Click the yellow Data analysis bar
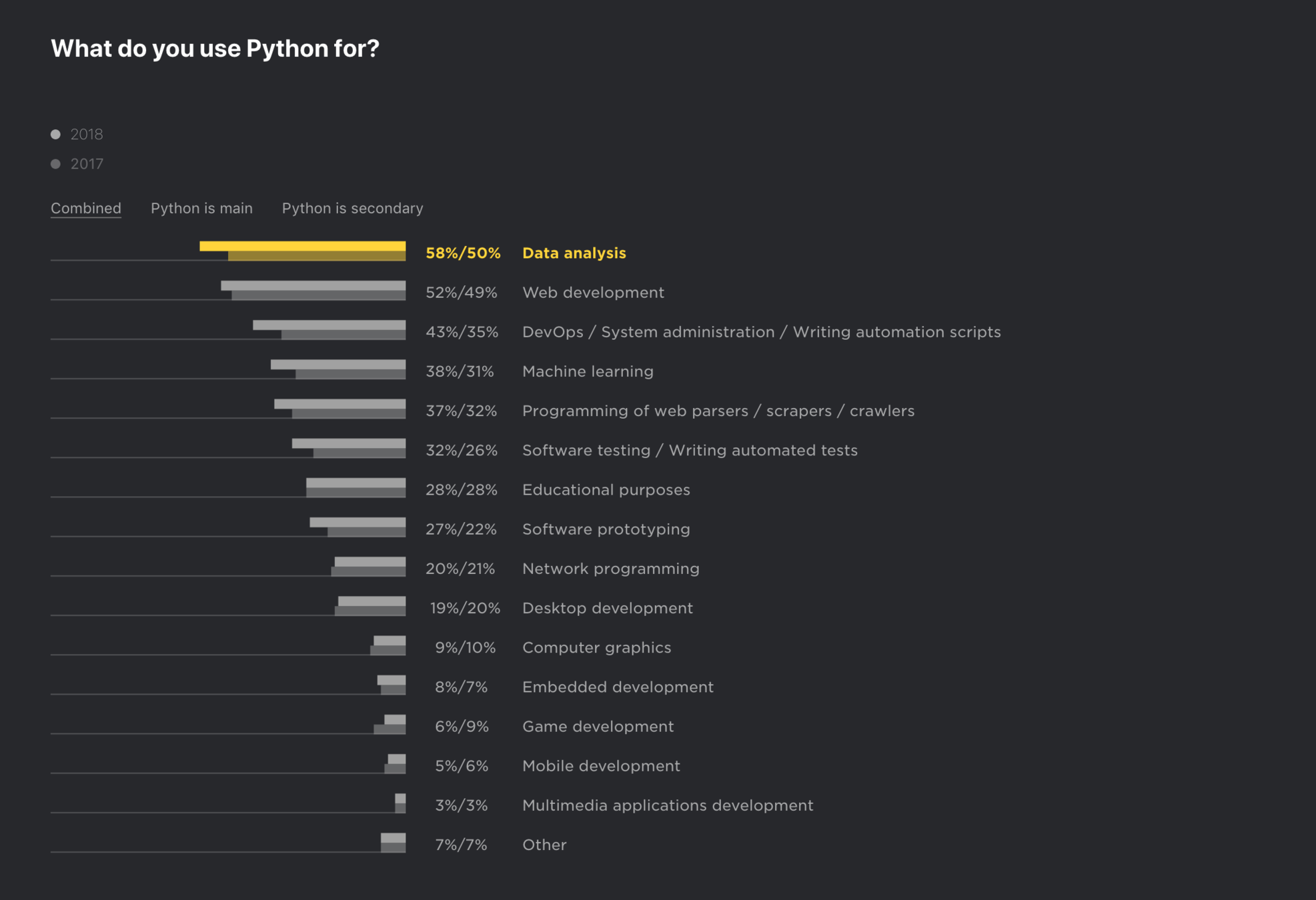Screen dimensions: 1316x900 [x=302, y=247]
